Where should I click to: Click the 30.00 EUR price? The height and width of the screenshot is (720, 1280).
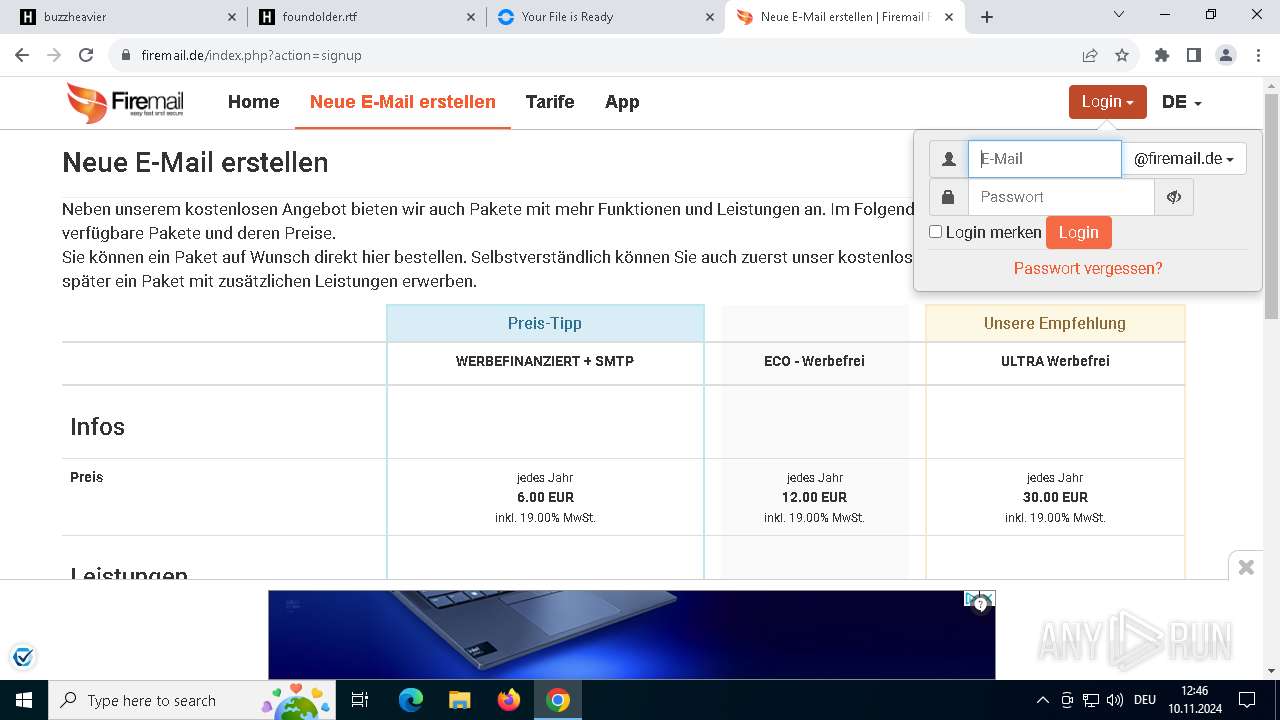point(1055,497)
